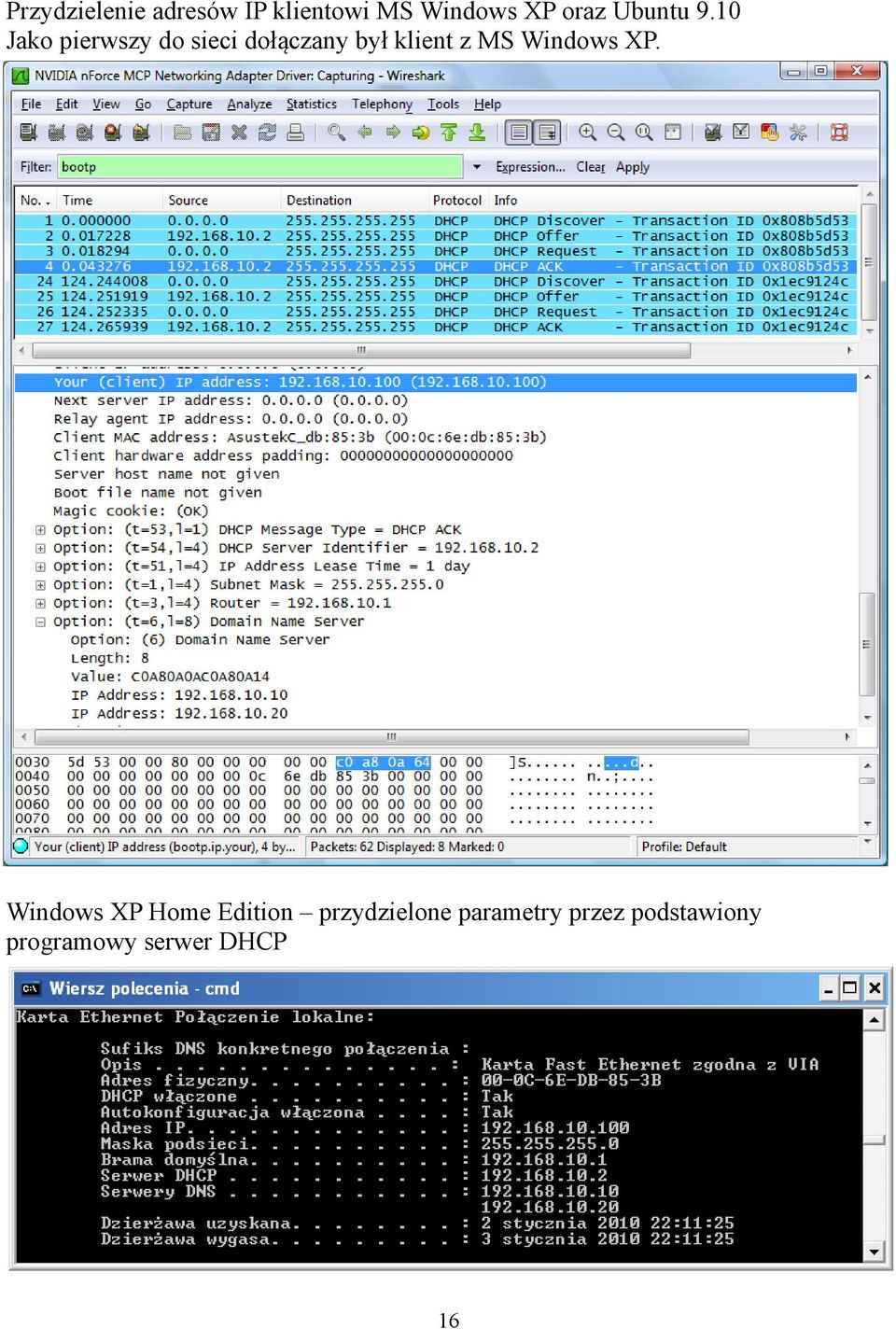
Task: Zoom in on packet text
Action: (x=587, y=133)
